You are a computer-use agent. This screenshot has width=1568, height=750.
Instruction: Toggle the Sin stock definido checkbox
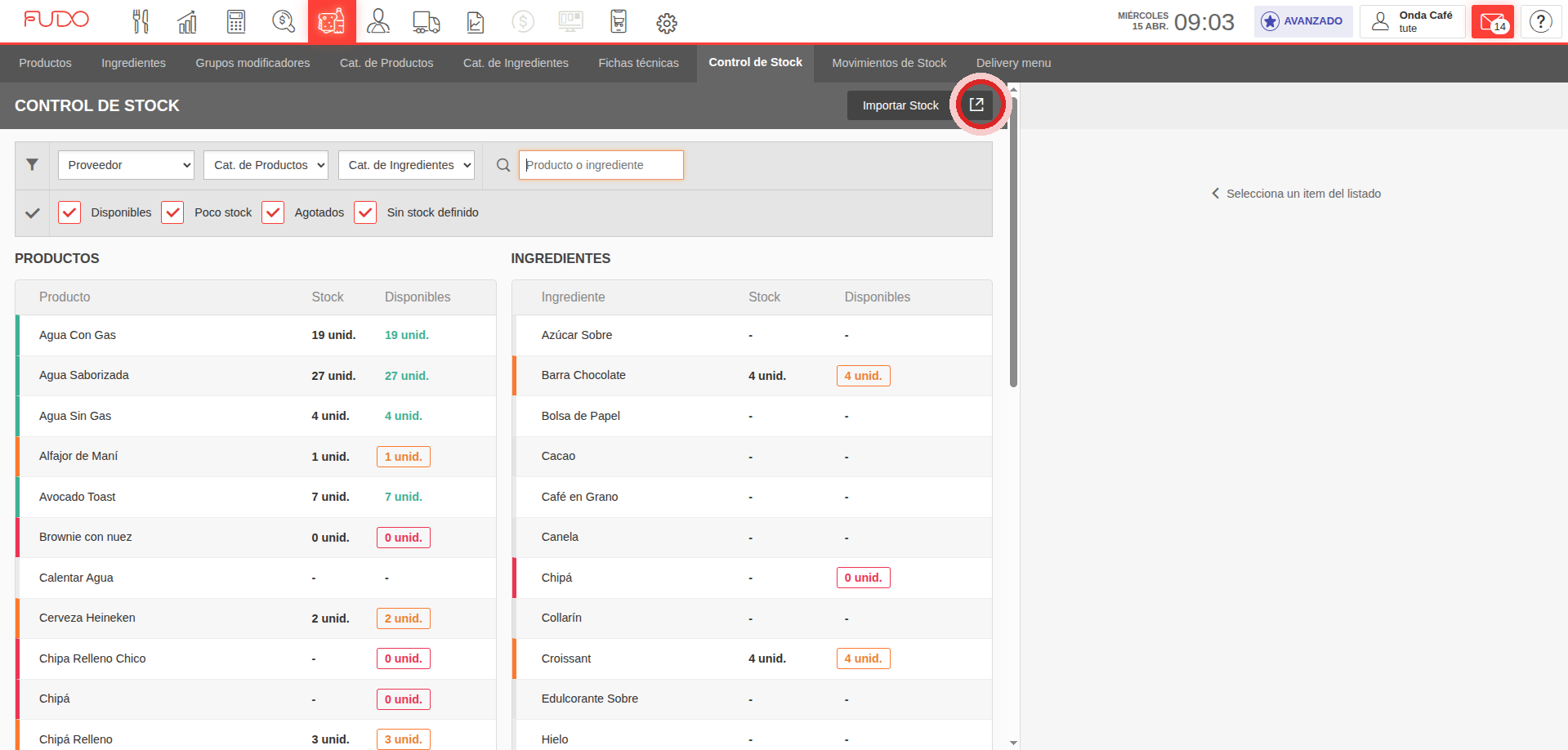coord(365,212)
